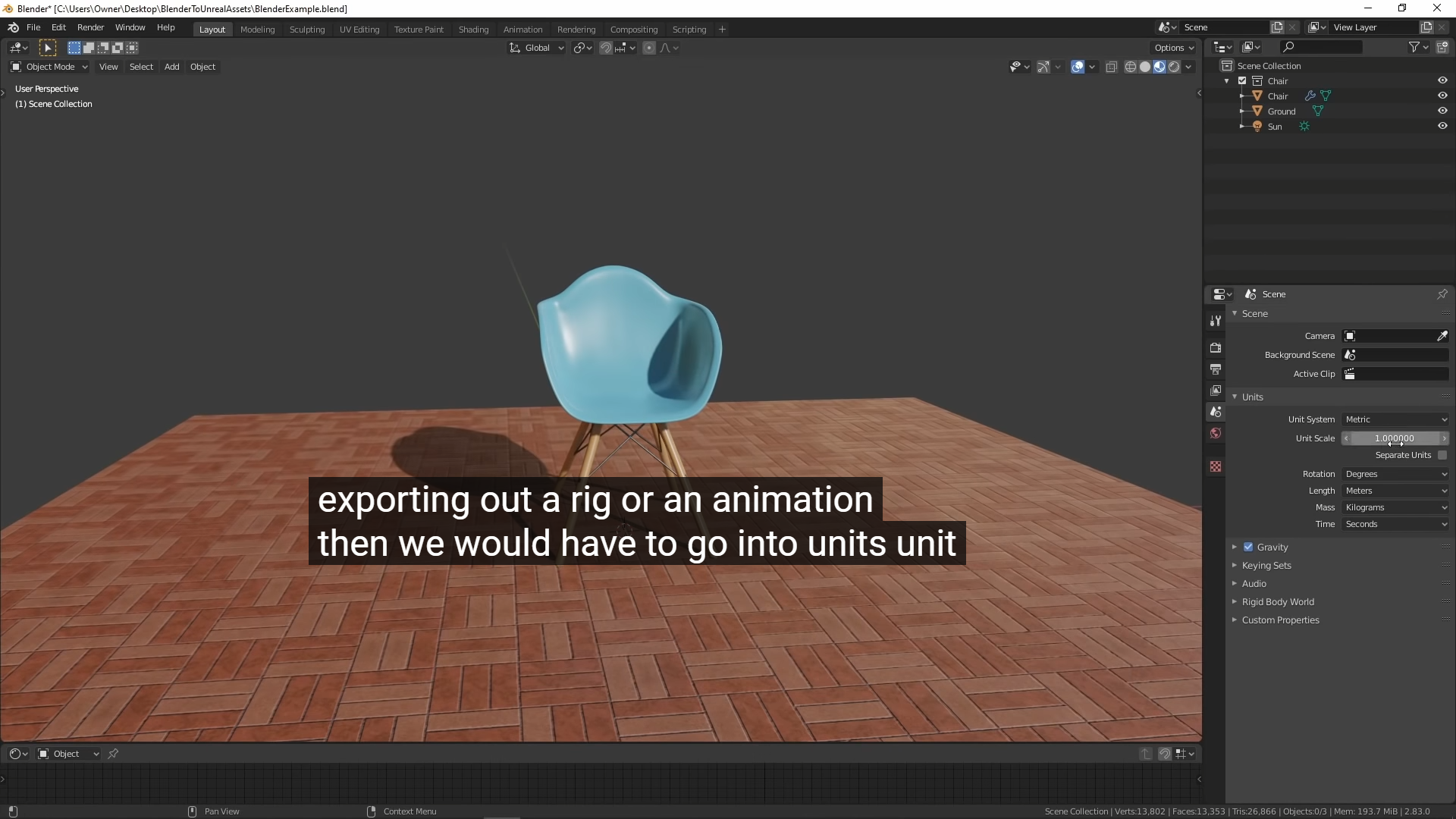
Task: Click the camera eyedropper icon
Action: [1442, 336]
